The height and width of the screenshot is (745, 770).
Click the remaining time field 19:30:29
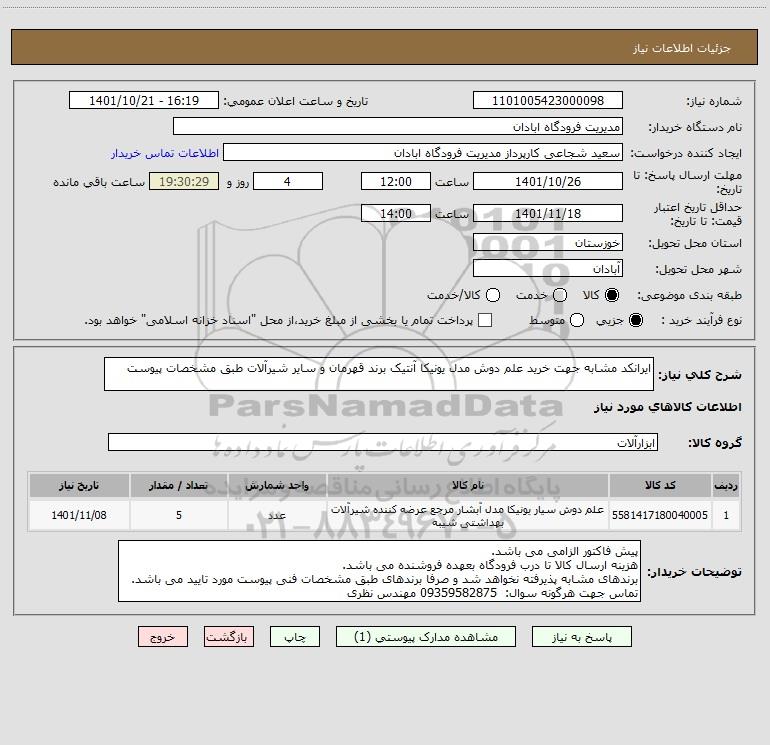(x=184, y=181)
